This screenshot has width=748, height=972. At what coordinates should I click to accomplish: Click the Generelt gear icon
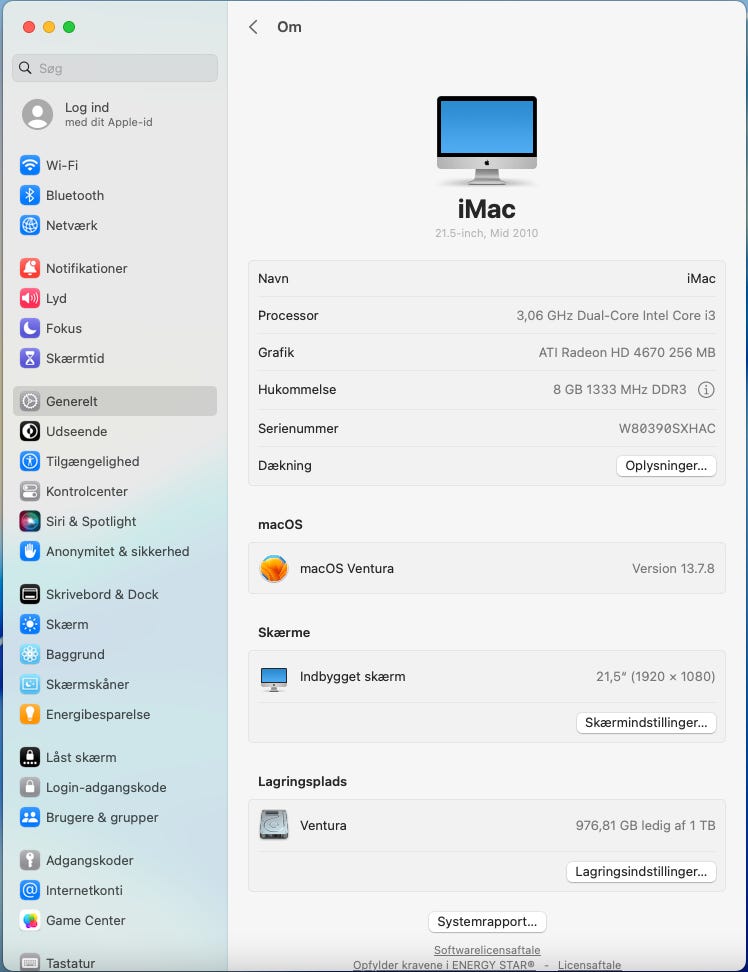click(30, 401)
